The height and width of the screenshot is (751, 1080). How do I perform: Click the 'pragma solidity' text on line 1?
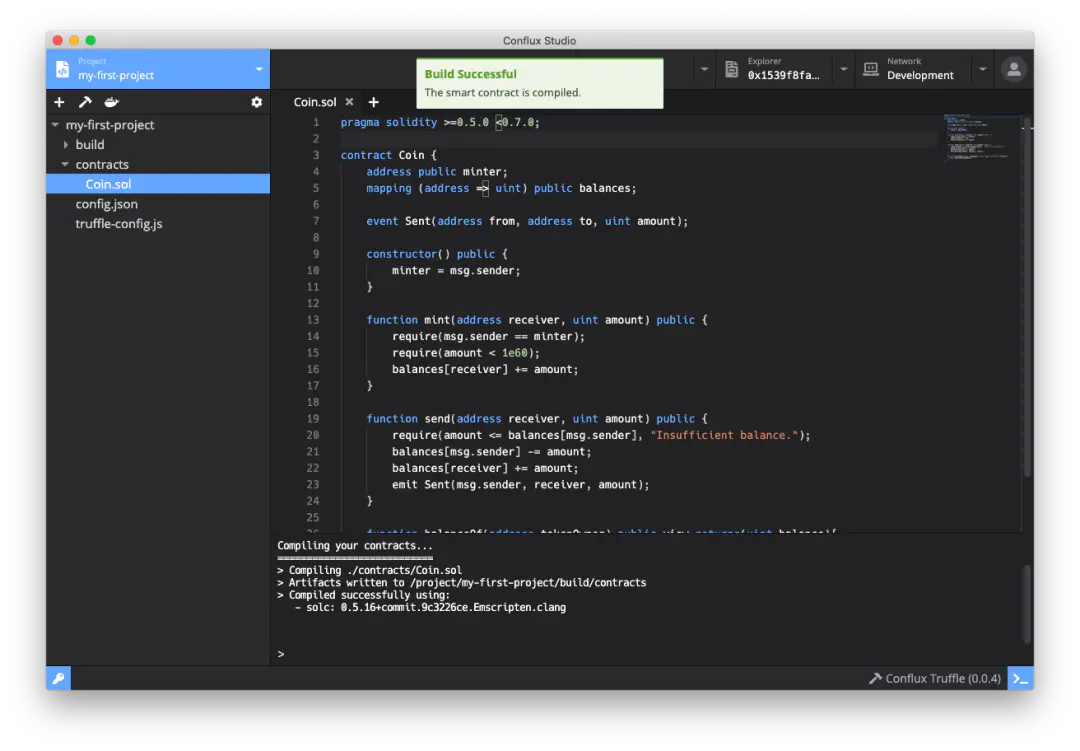(388, 122)
